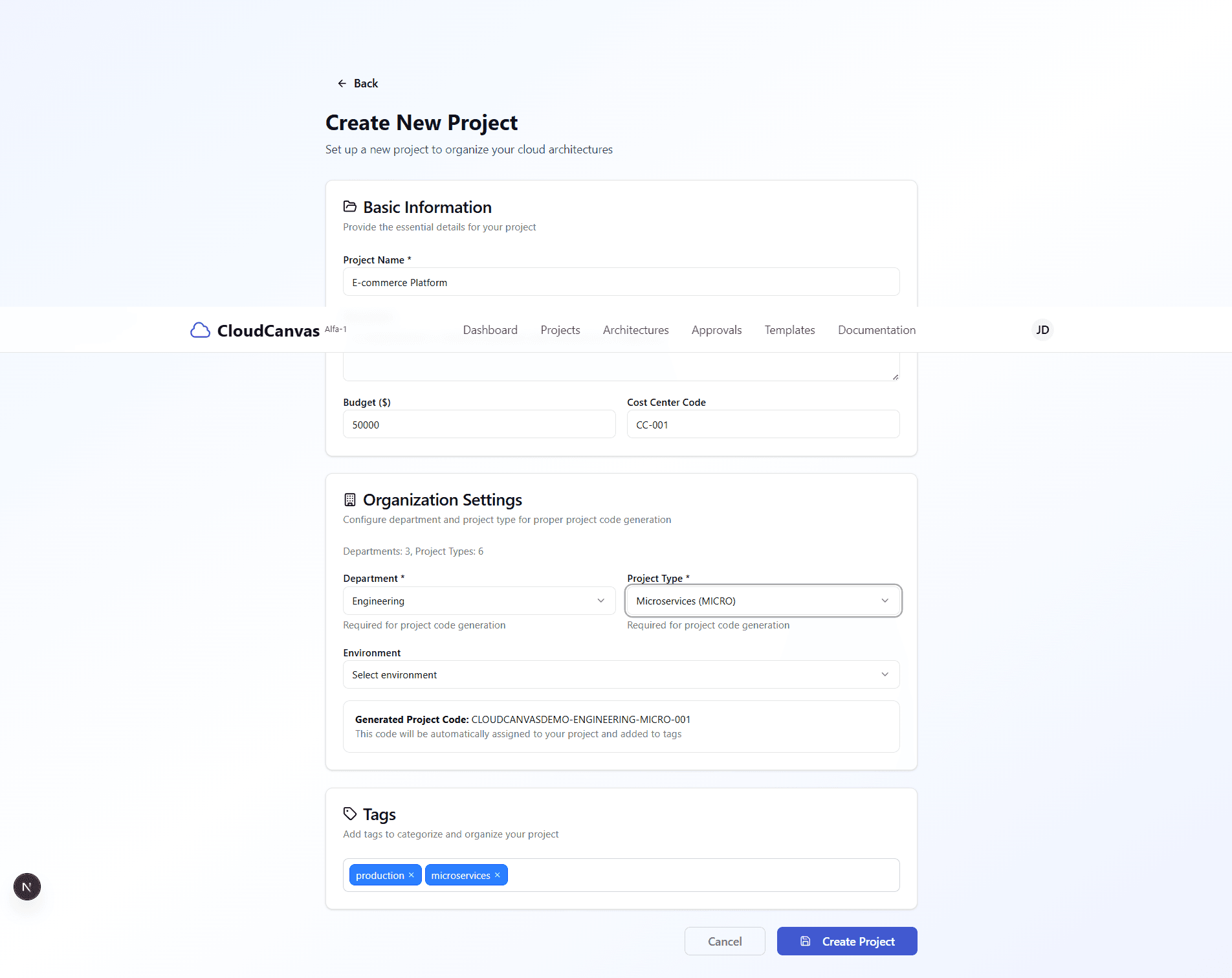
Task: Open the Department dropdown showing Engineering
Action: coord(479,601)
